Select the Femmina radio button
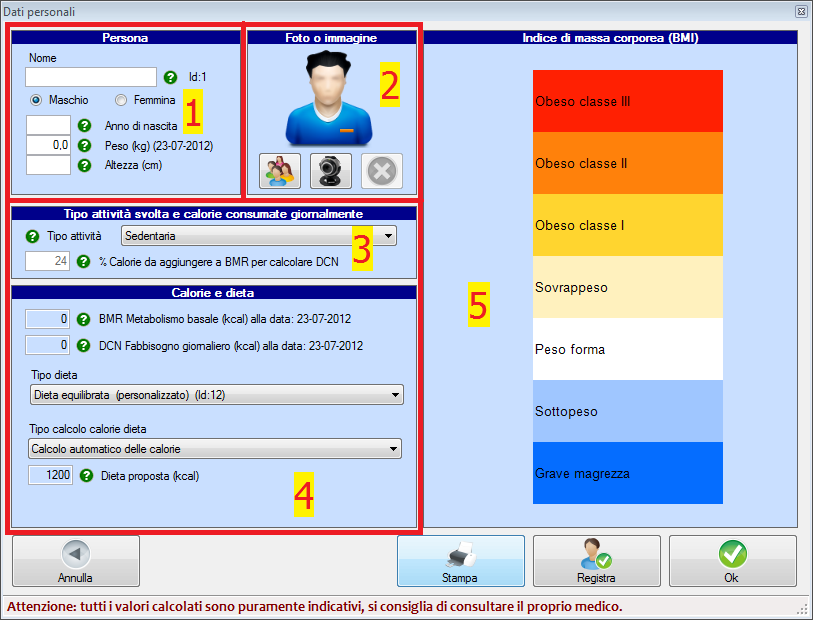The image size is (813, 620). 121,100
